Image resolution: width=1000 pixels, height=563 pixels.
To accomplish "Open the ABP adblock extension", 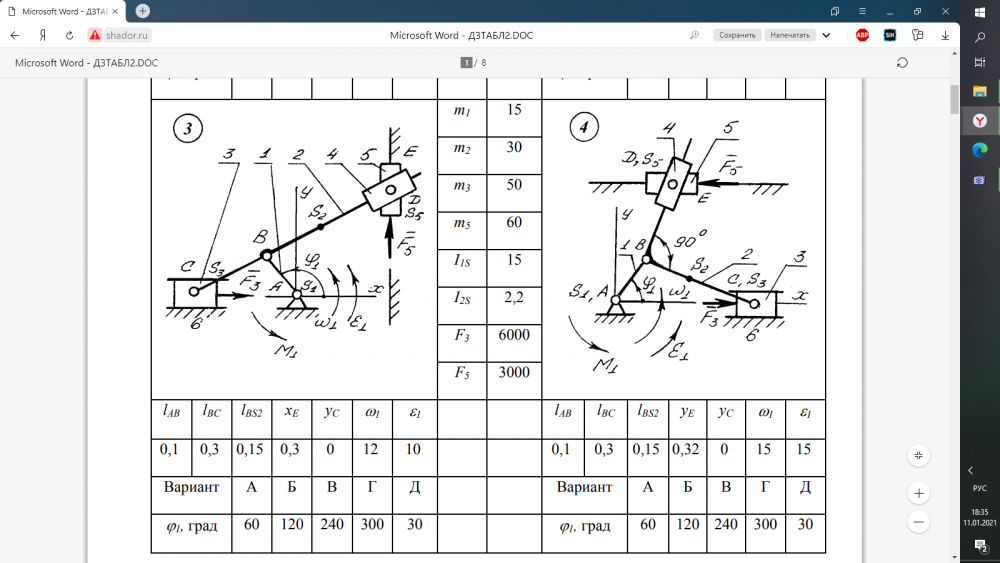I will point(862,35).
